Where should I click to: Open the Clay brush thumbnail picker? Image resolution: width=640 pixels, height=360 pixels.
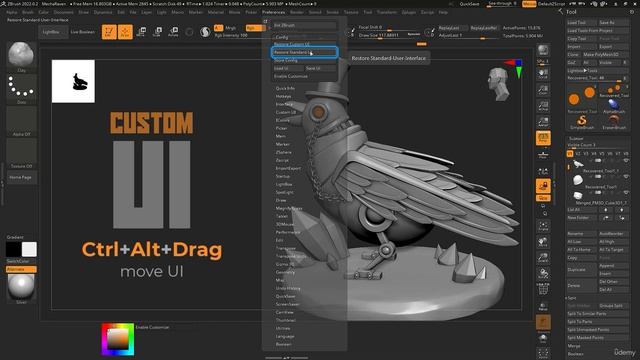point(21,55)
